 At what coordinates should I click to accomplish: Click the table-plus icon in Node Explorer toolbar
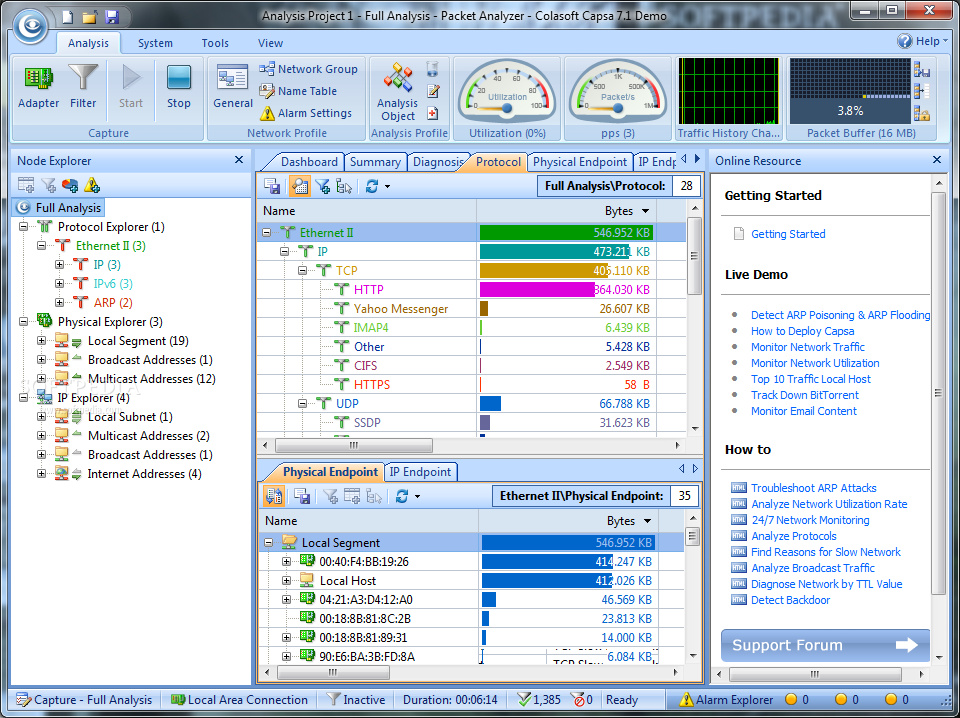(x=26, y=185)
